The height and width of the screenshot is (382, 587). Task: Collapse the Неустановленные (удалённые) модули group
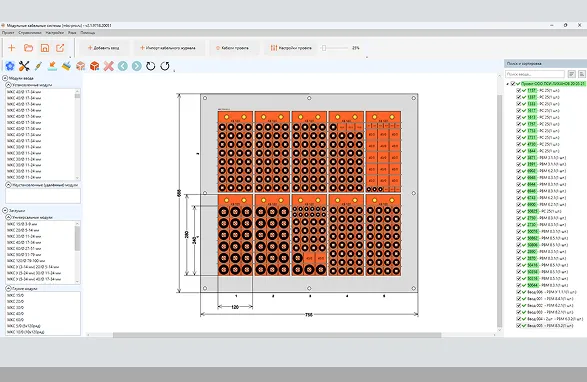click(8, 185)
